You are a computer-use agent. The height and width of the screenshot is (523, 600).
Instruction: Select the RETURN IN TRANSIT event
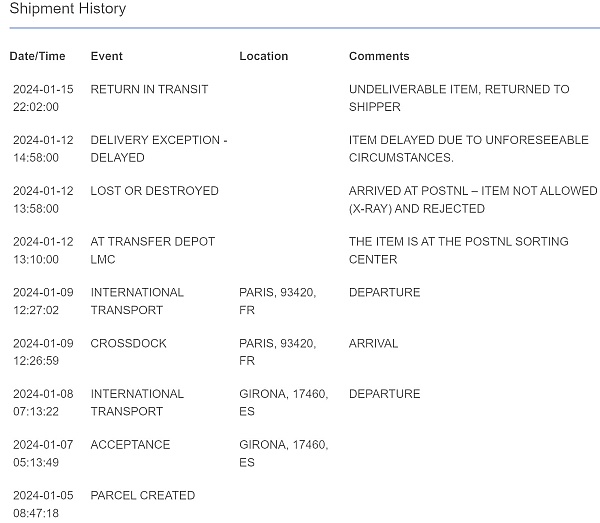click(x=149, y=89)
